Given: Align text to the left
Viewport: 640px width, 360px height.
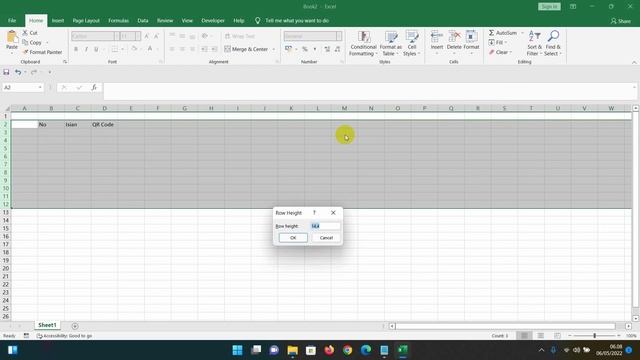Looking at the screenshot, I should click(x=172, y=49).
